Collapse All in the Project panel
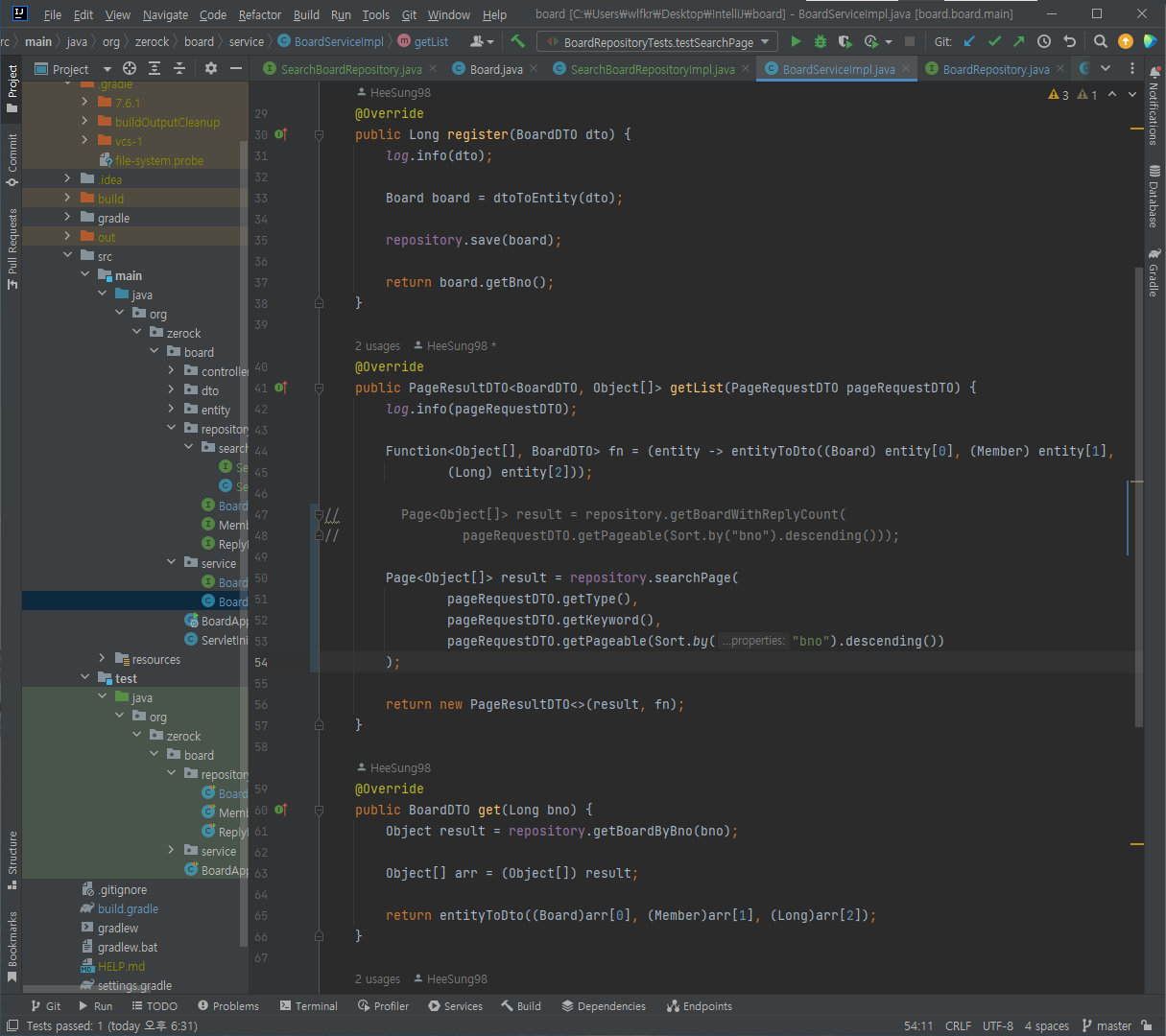 tap(179, 68)
